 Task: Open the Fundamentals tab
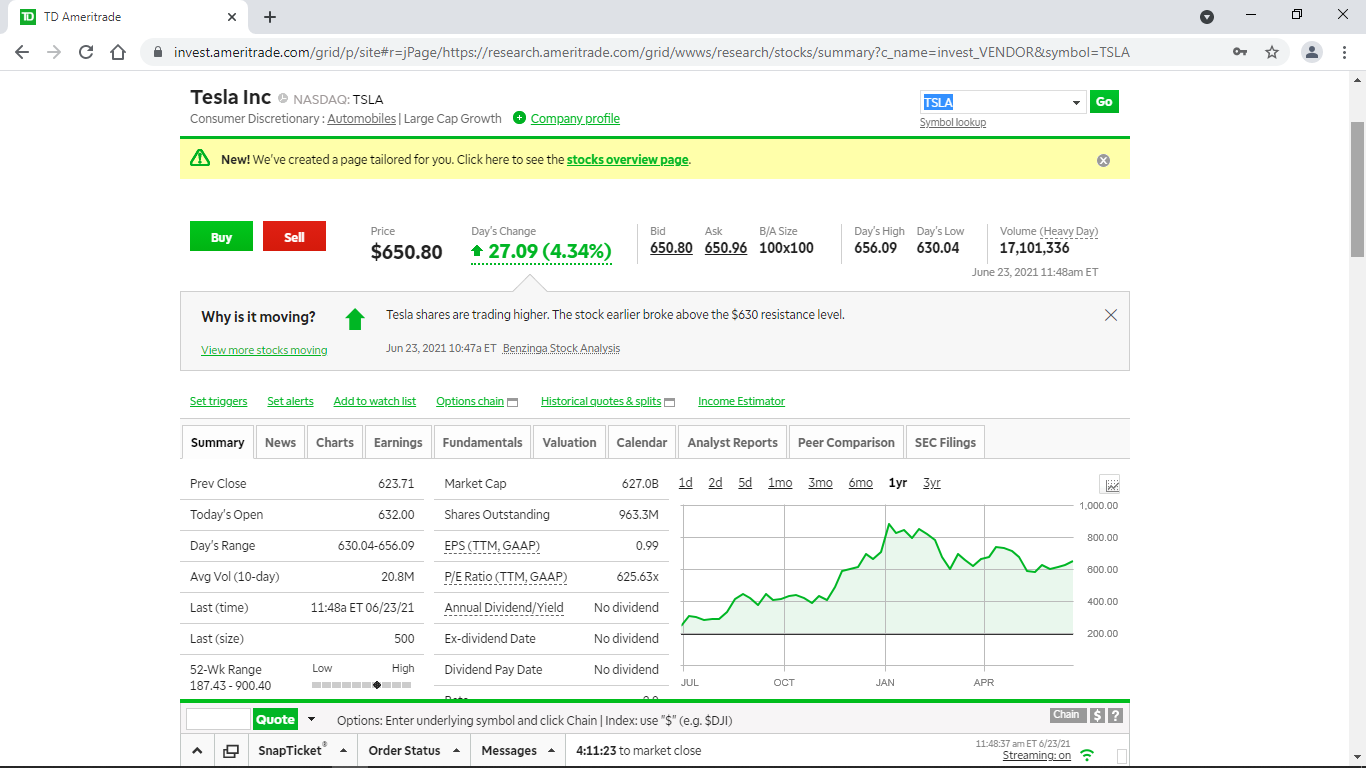(x=482, y=442)
